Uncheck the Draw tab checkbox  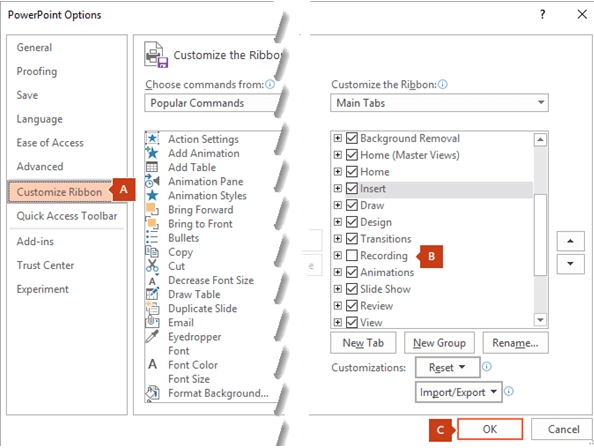pyautogui.click(x=352, y=205)
